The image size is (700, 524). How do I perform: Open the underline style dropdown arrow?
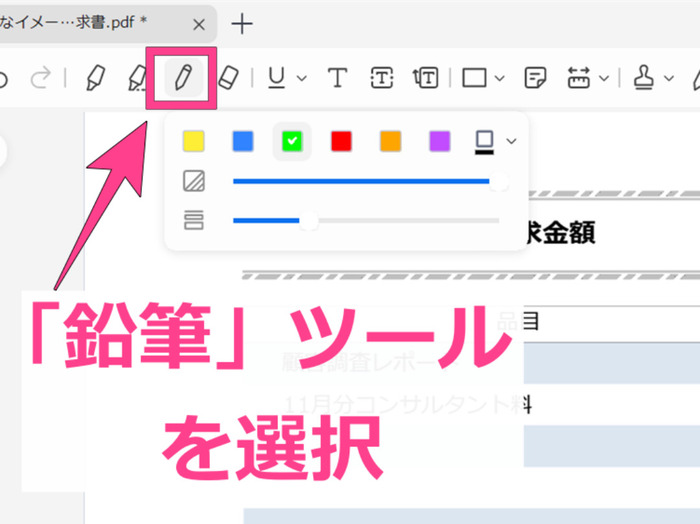[x=302, y=79]
